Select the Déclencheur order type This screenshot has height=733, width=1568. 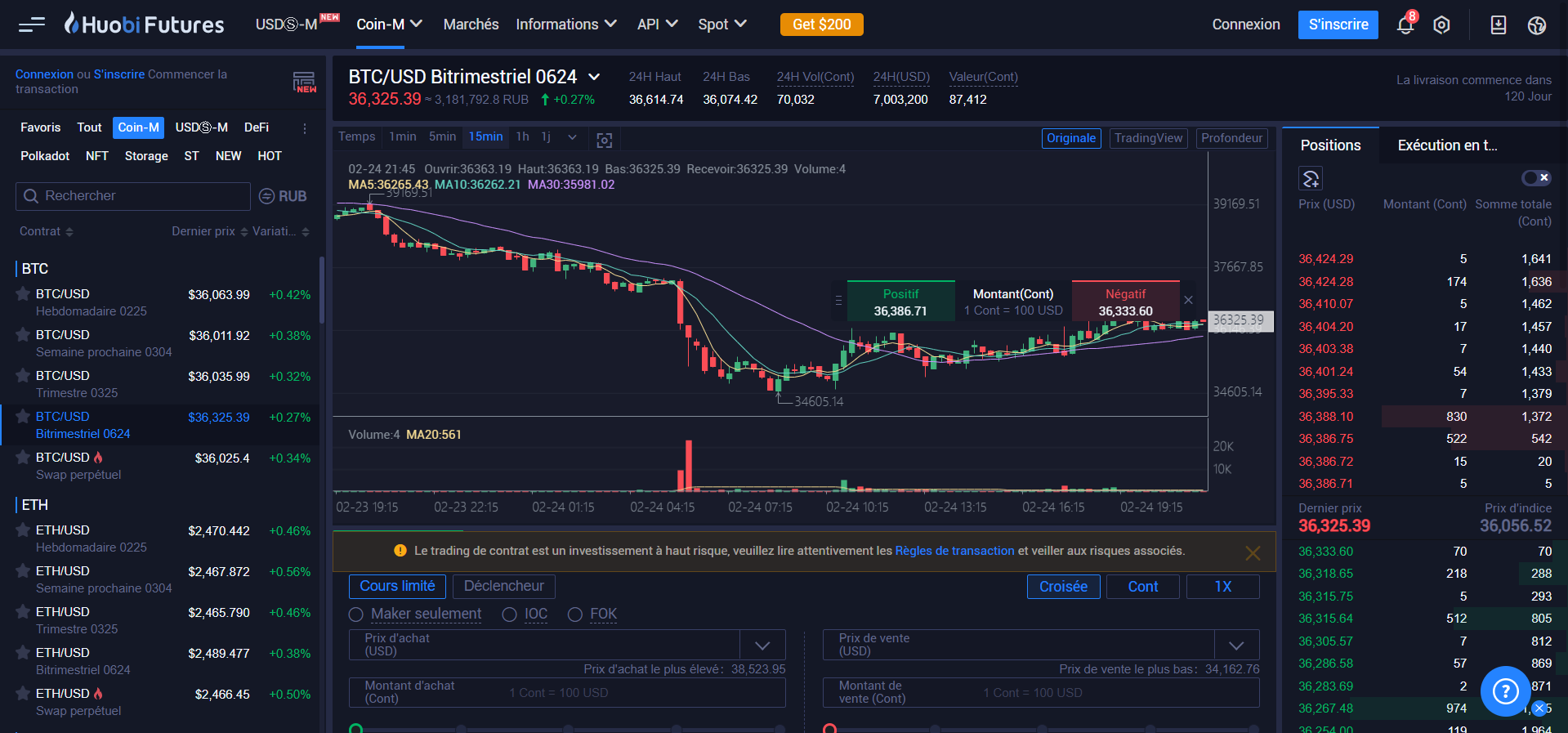click(503, 586)
